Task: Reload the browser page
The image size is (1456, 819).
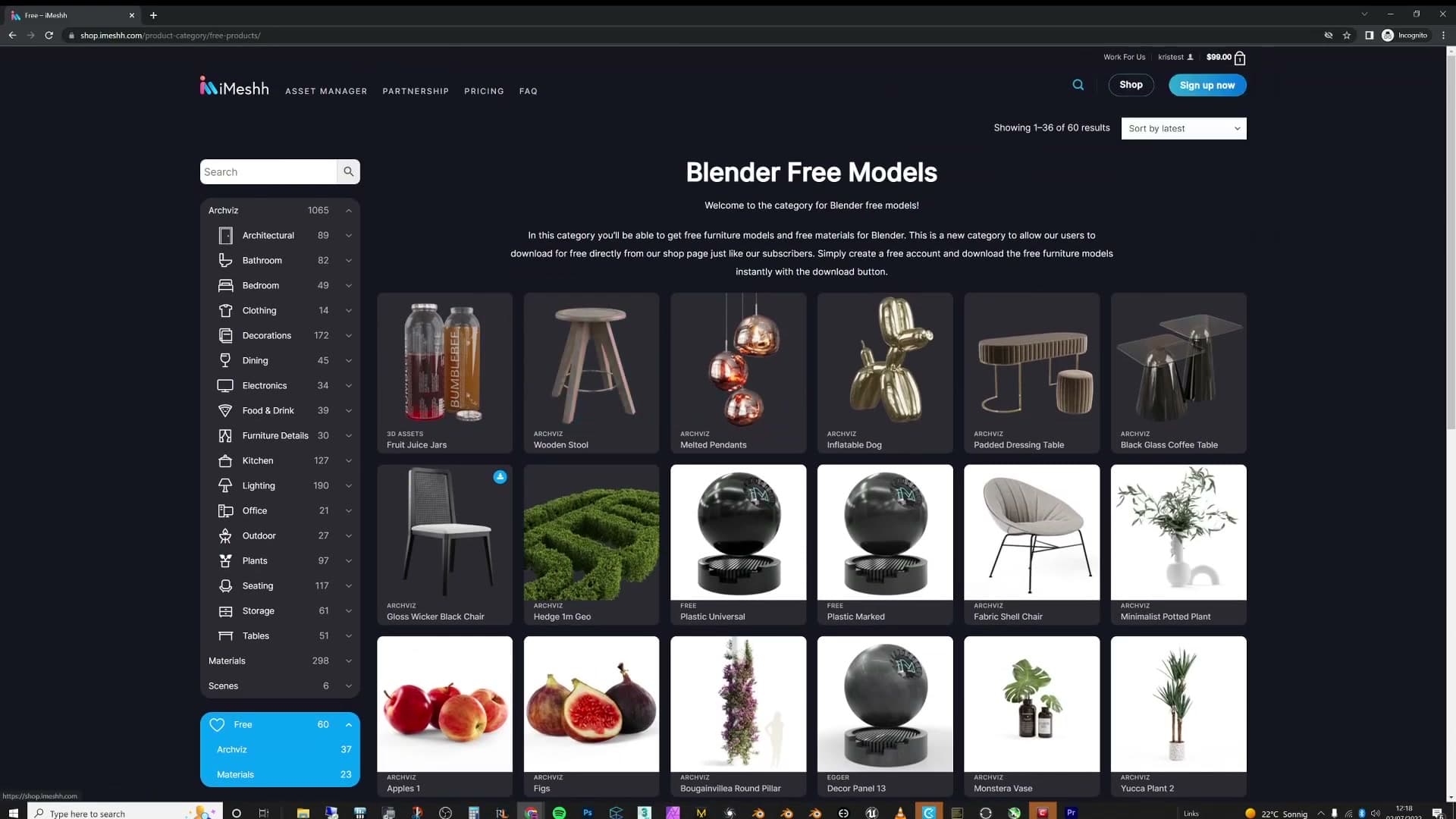Action: [49, 35]
